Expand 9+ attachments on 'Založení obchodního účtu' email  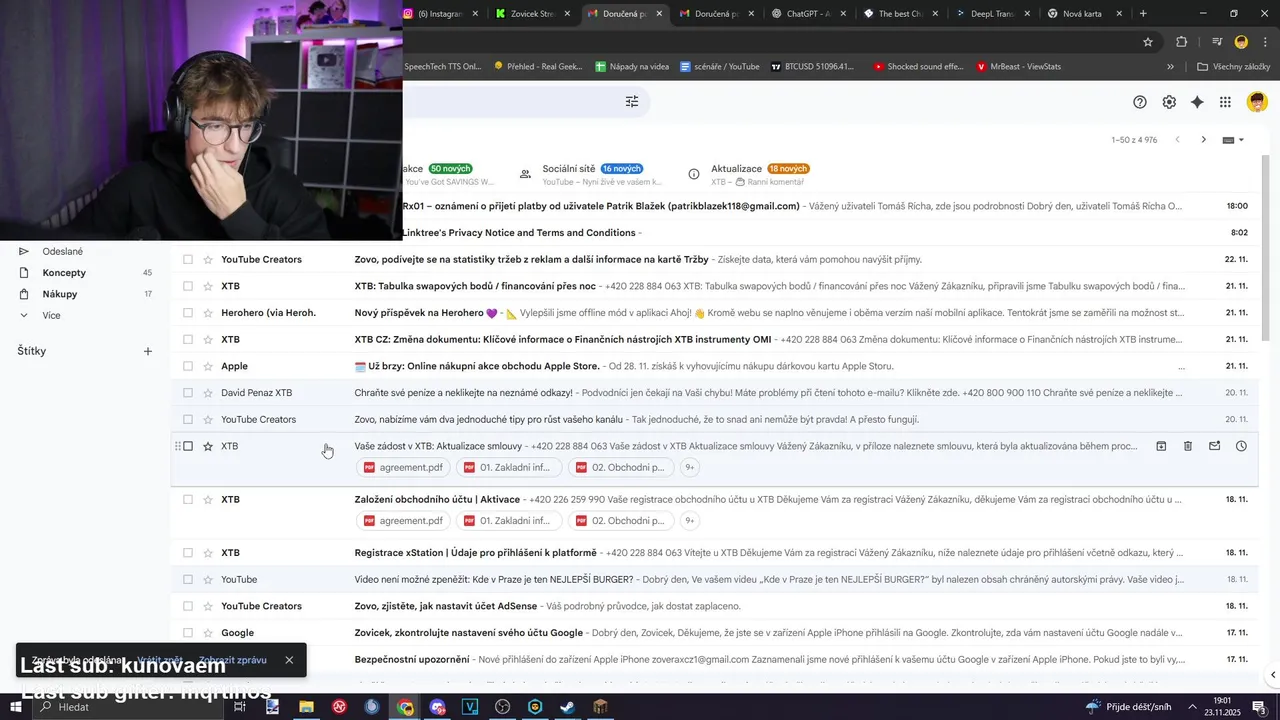(x=689, y=520)
